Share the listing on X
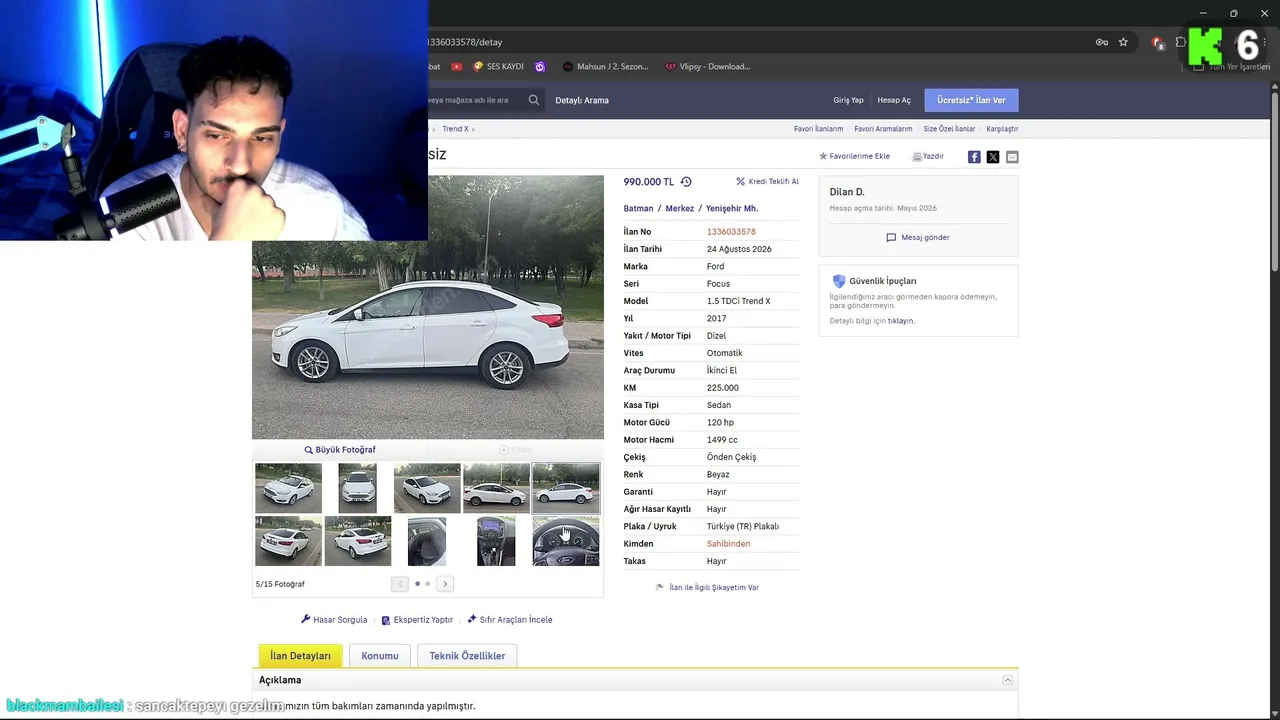 pos(993,157)
